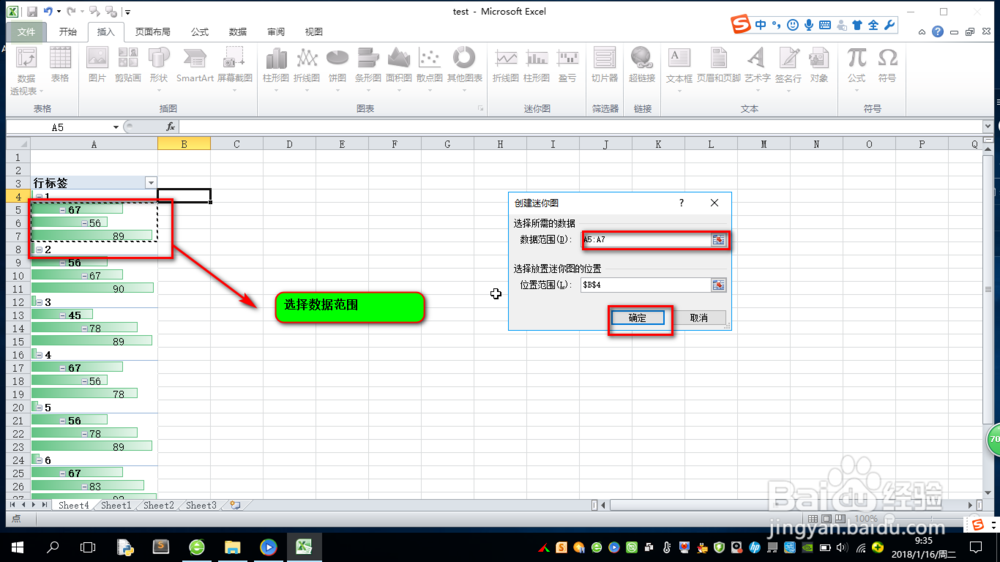Insert an Area chart
The width and height of the screenshot is (1000, 562).
pos(399,69)
